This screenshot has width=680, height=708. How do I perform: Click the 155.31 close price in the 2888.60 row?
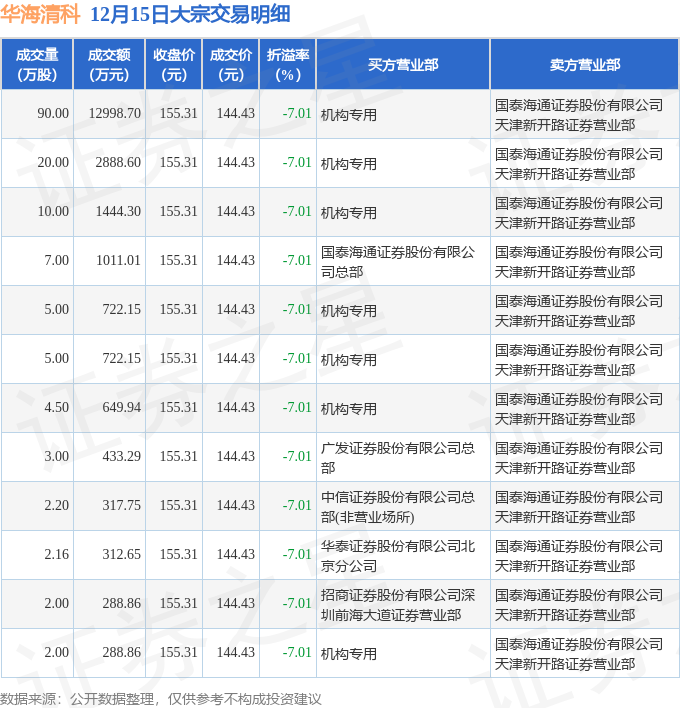178,163
